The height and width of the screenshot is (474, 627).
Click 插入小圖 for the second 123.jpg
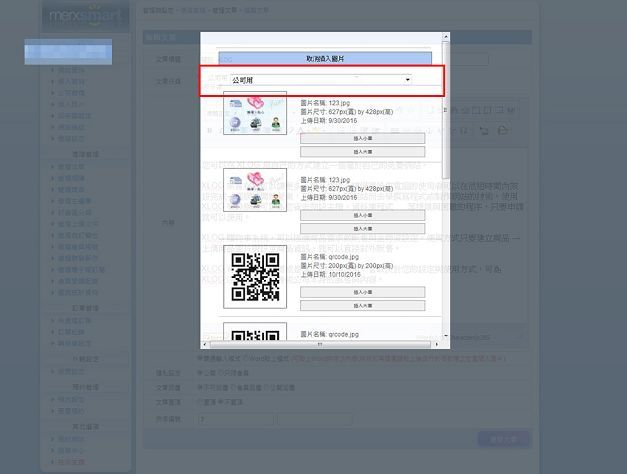click(362, 215)
